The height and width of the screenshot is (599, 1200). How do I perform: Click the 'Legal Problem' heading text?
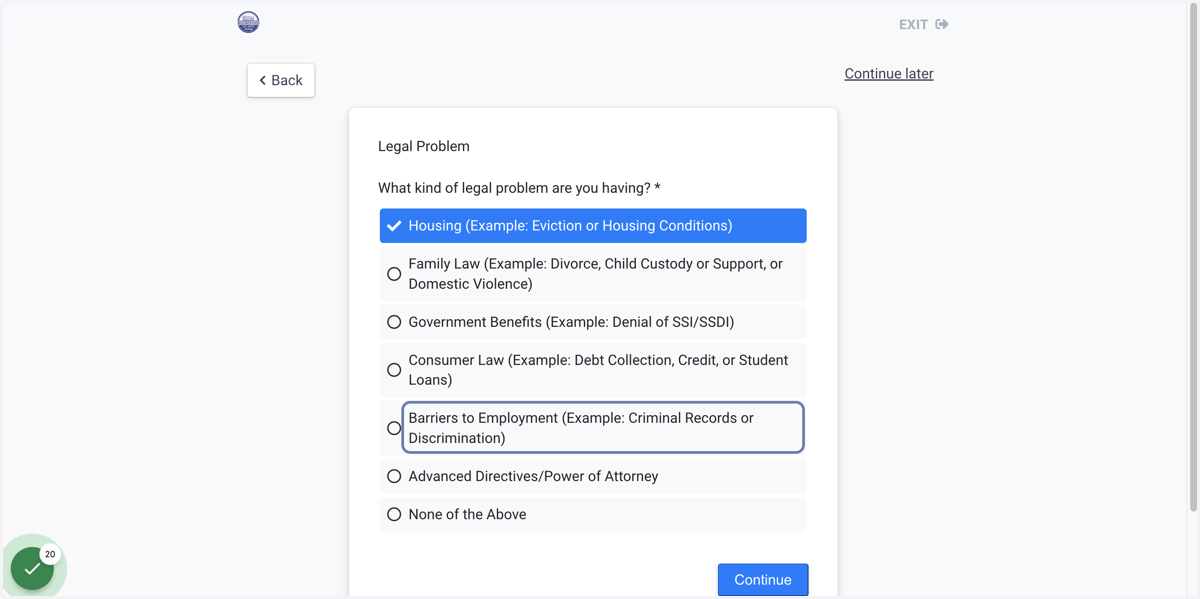pyautogui.click(x=424, y=146)
